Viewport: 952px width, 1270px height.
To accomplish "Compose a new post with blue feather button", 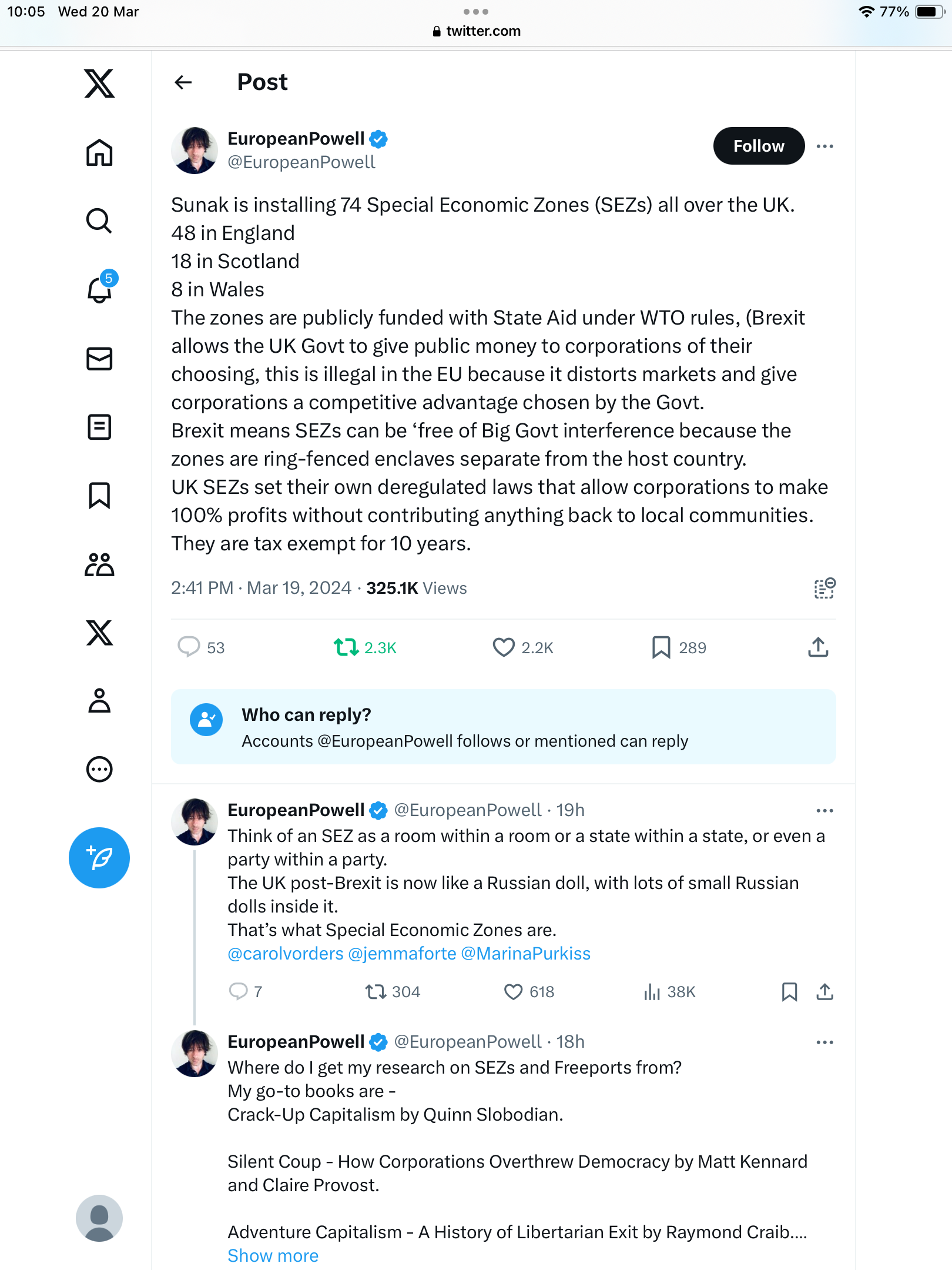I will click(99, 858).
